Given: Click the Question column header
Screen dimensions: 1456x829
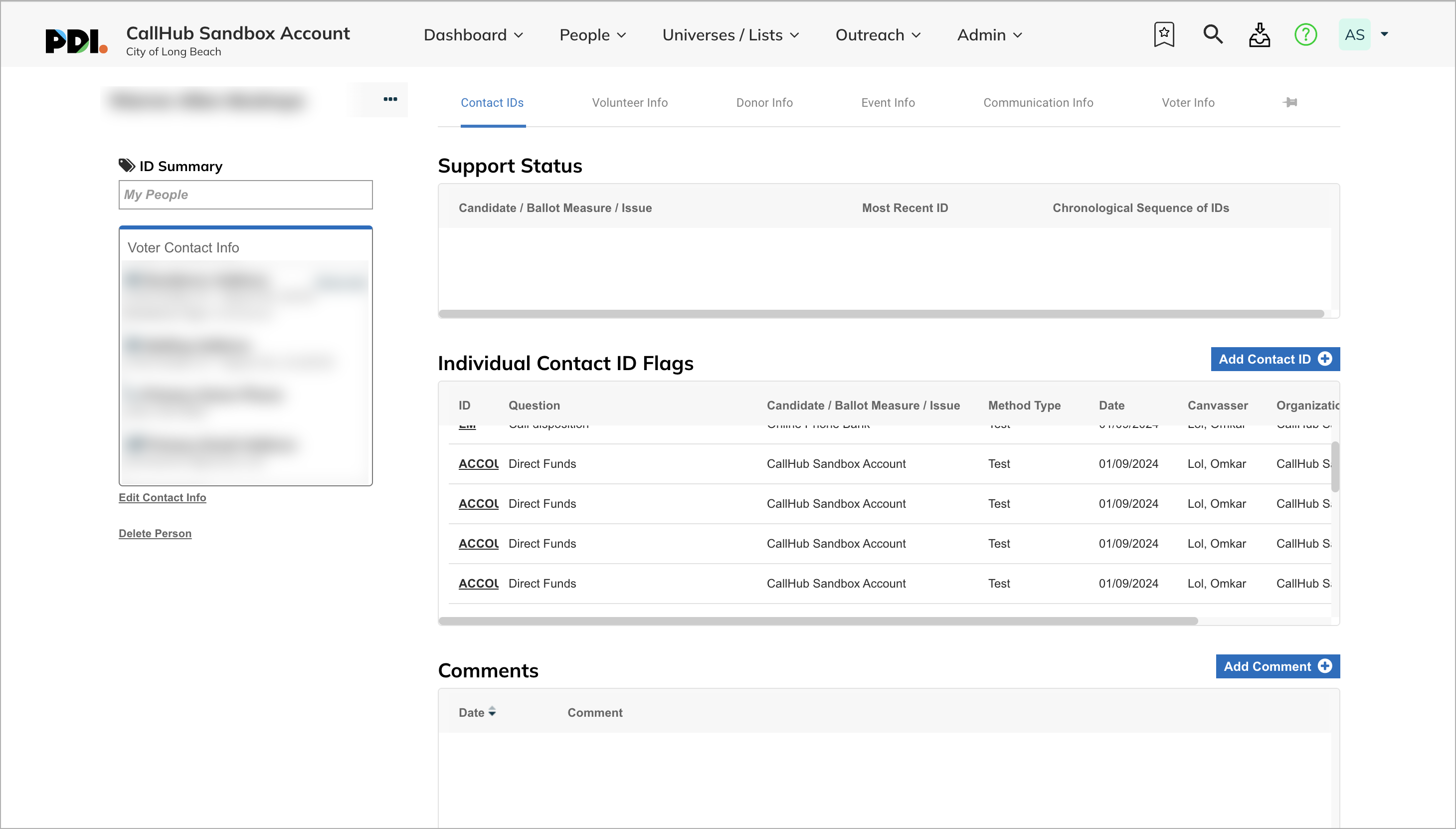Looking at the screenshot, I should (534, 405).
